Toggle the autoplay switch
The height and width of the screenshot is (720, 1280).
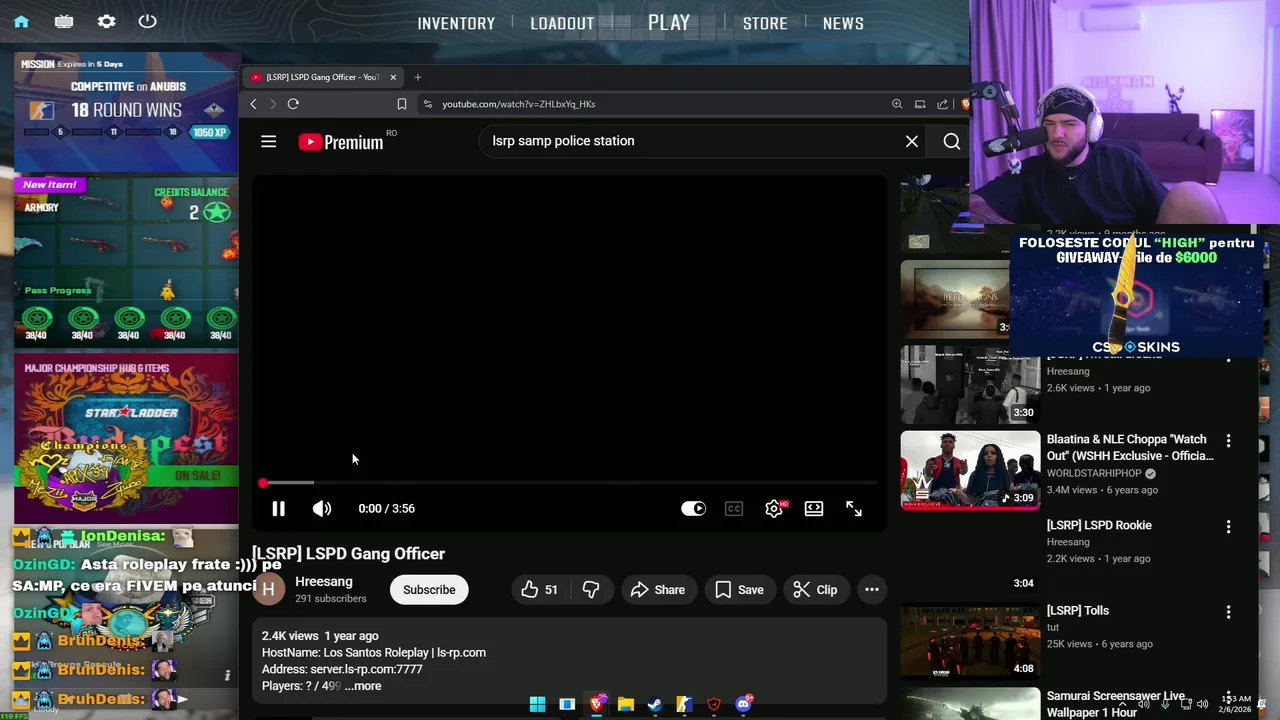[x=693, y=509]
